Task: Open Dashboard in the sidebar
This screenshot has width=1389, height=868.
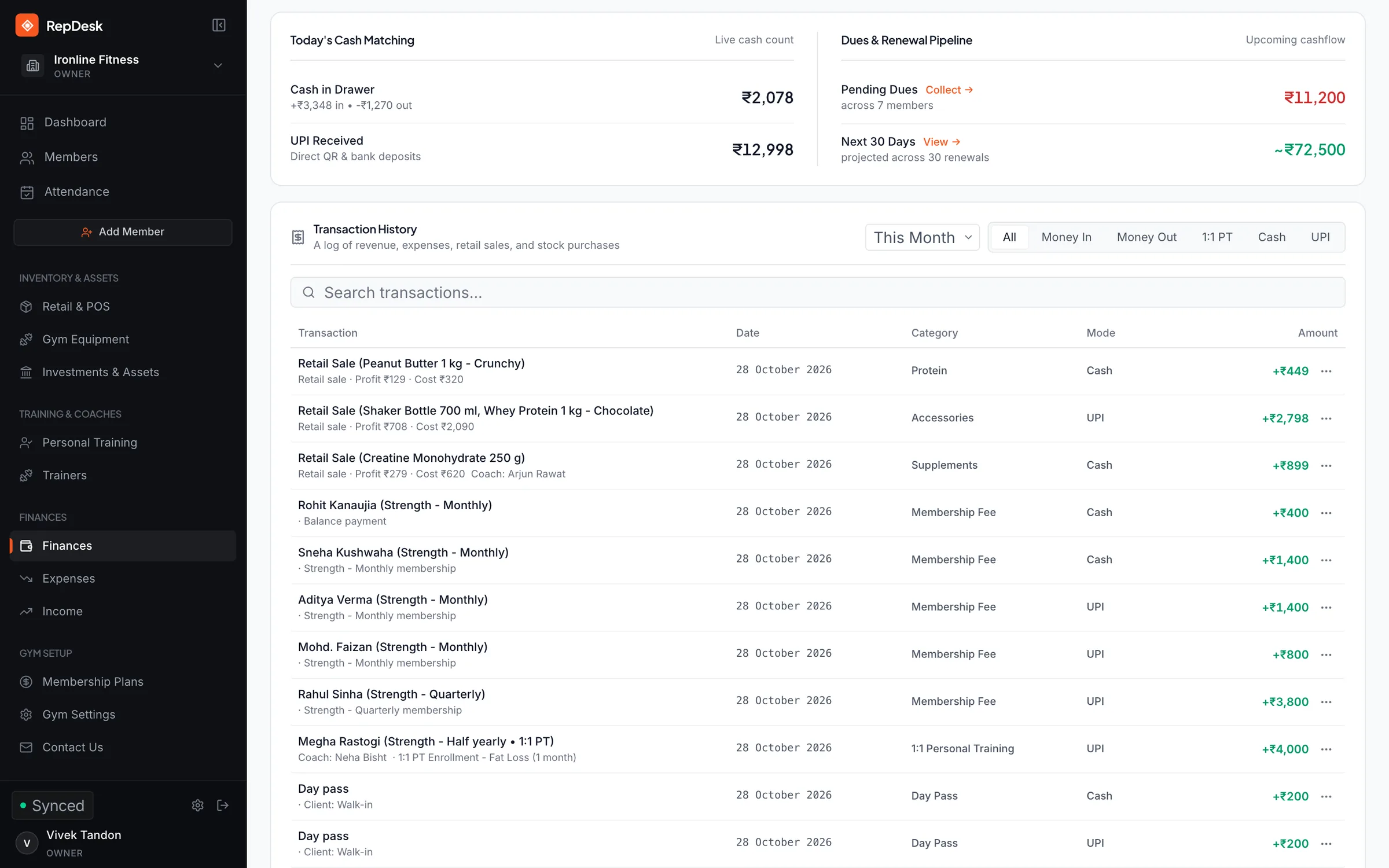Action: pyautogui.click(x=123, y=123)
